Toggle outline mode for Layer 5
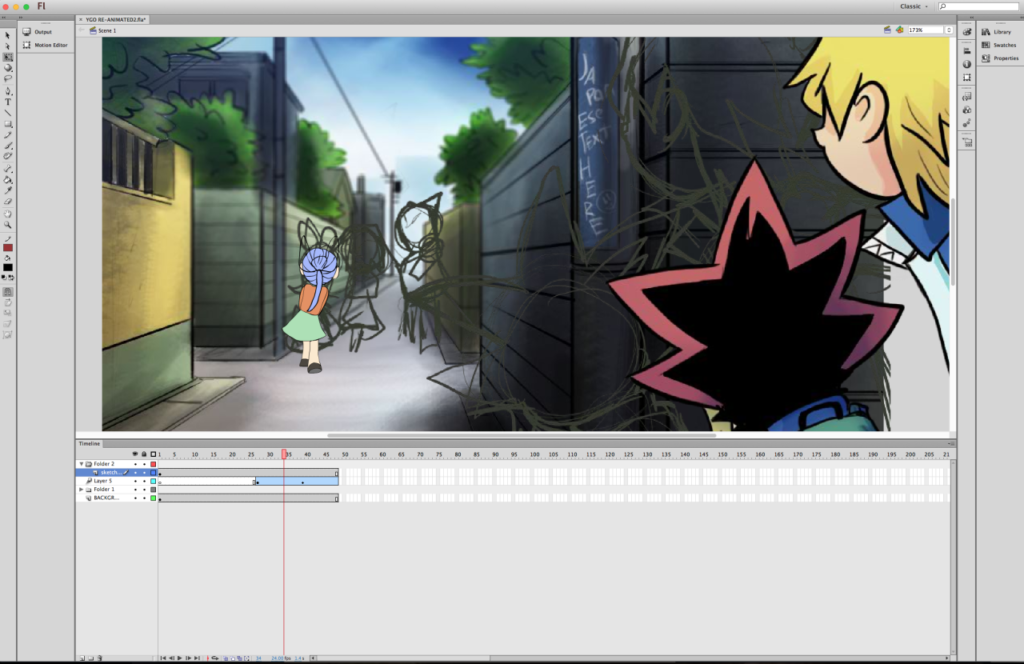Image resolution: width=1024 pixels, height=664 pixels. pos(153,481)
